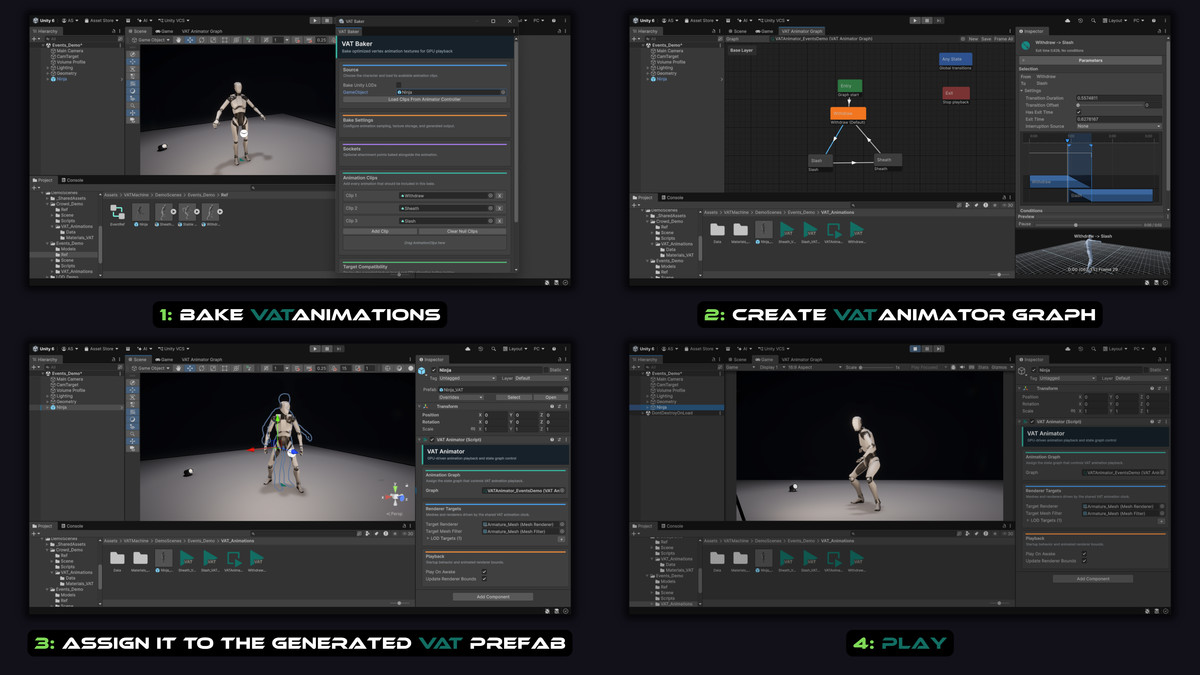
Task: Open the Tag dropdown in step 3 Inspector
Action: (x=467, y=378)
